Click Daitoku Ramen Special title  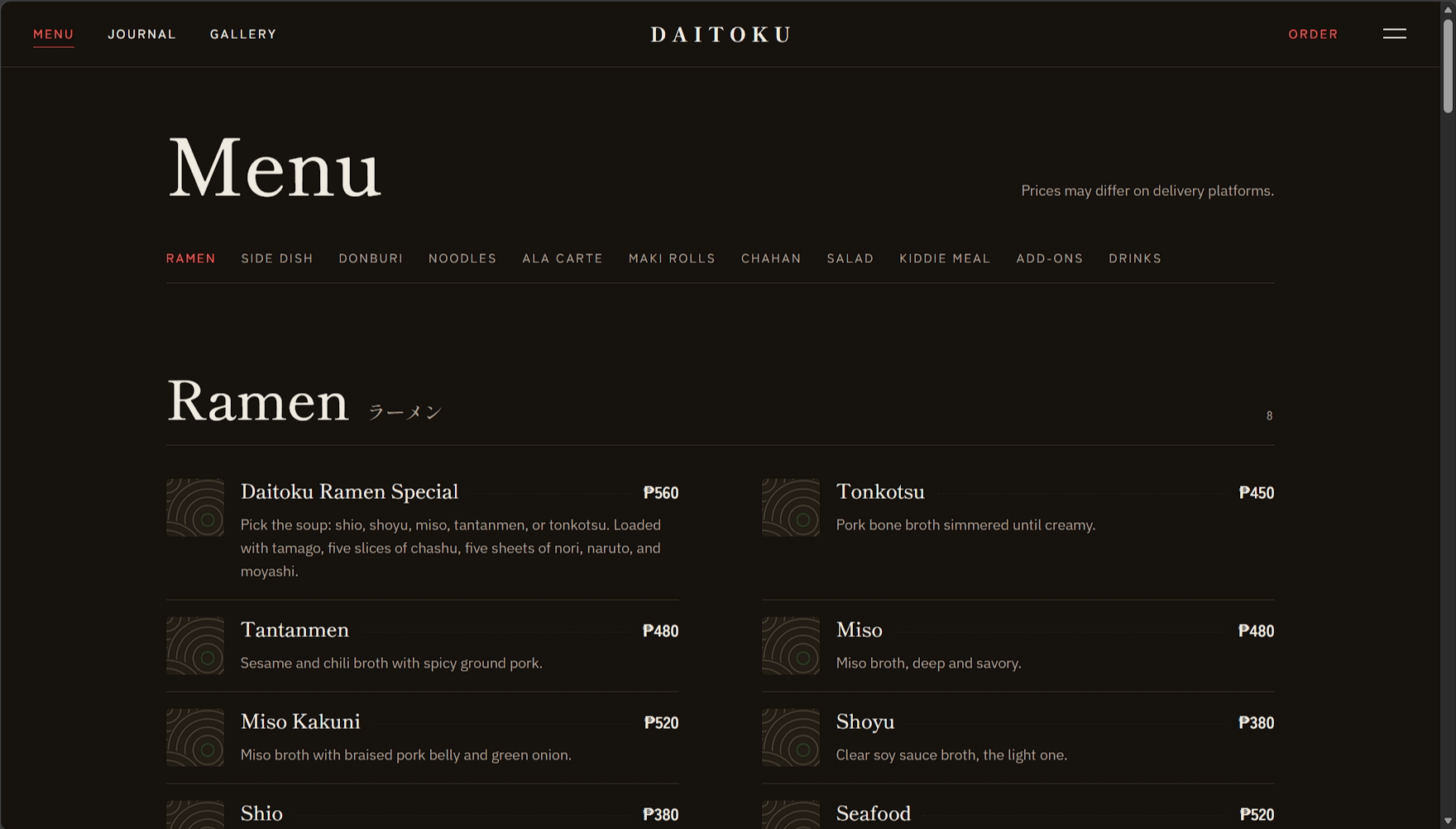pyautogui.click(x=349, y=491)
